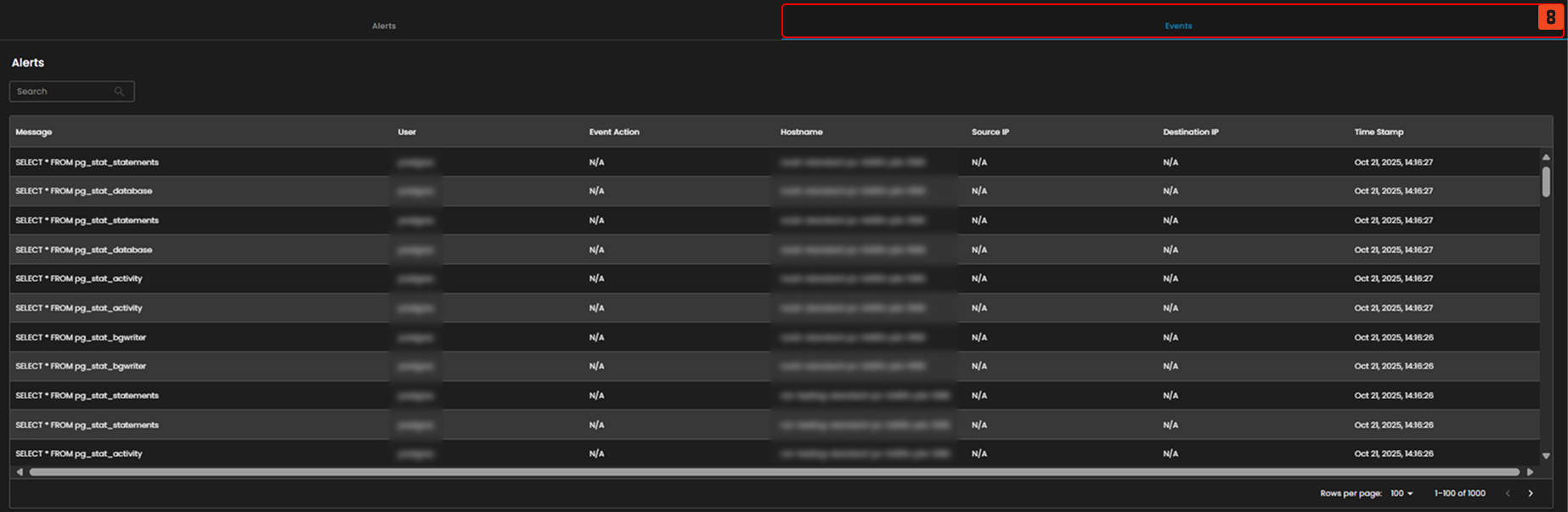1568x512 pixels.
Task: Click the vertical scrollbar down arrow
Action: (1546, 456)
